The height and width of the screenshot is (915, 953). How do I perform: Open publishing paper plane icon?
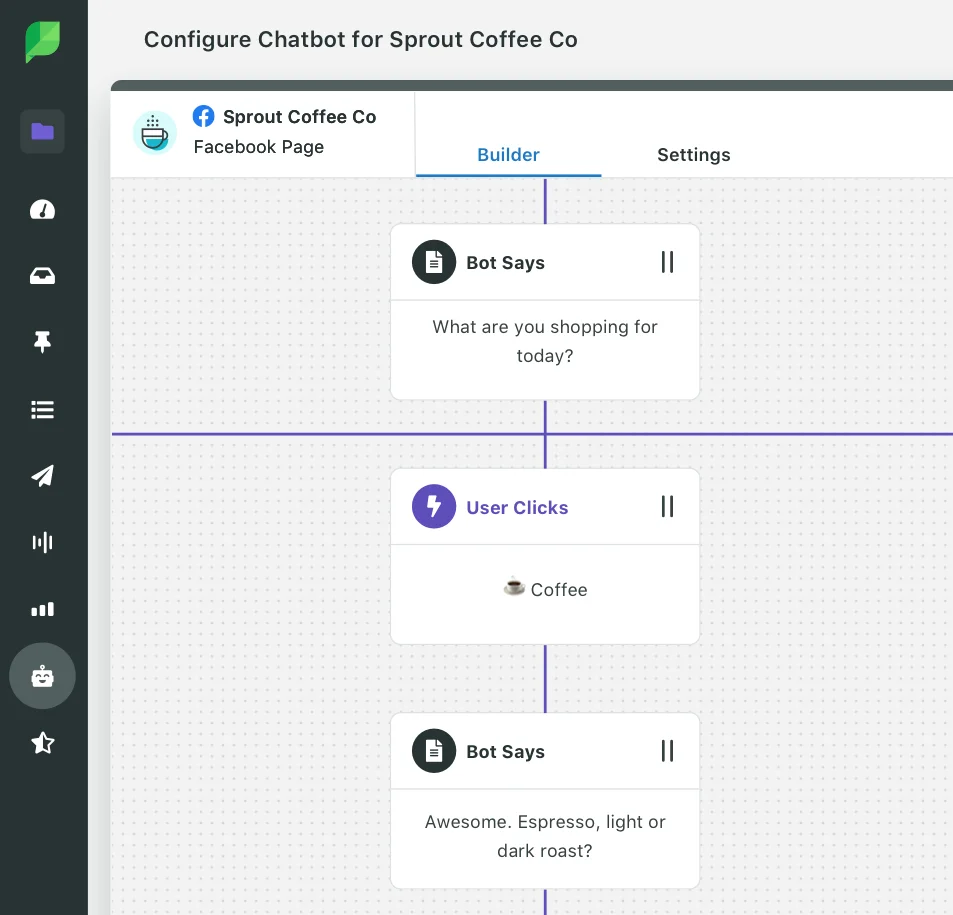(x=42, y=476)
